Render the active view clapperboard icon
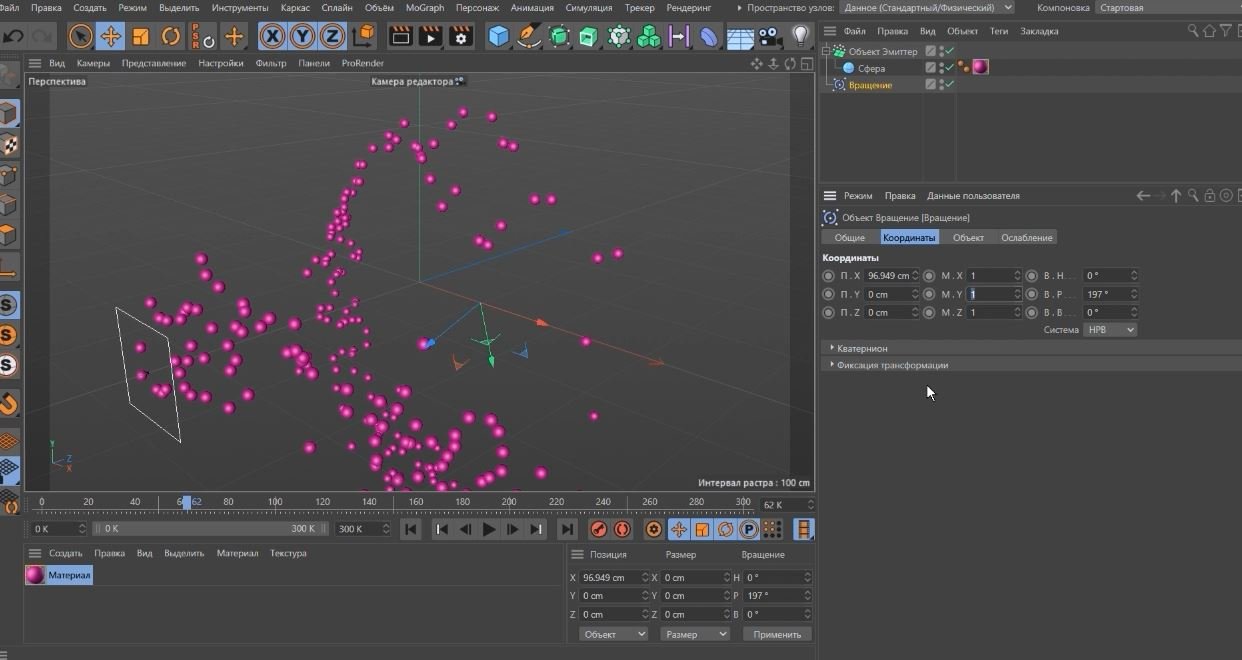 point(400,37)
